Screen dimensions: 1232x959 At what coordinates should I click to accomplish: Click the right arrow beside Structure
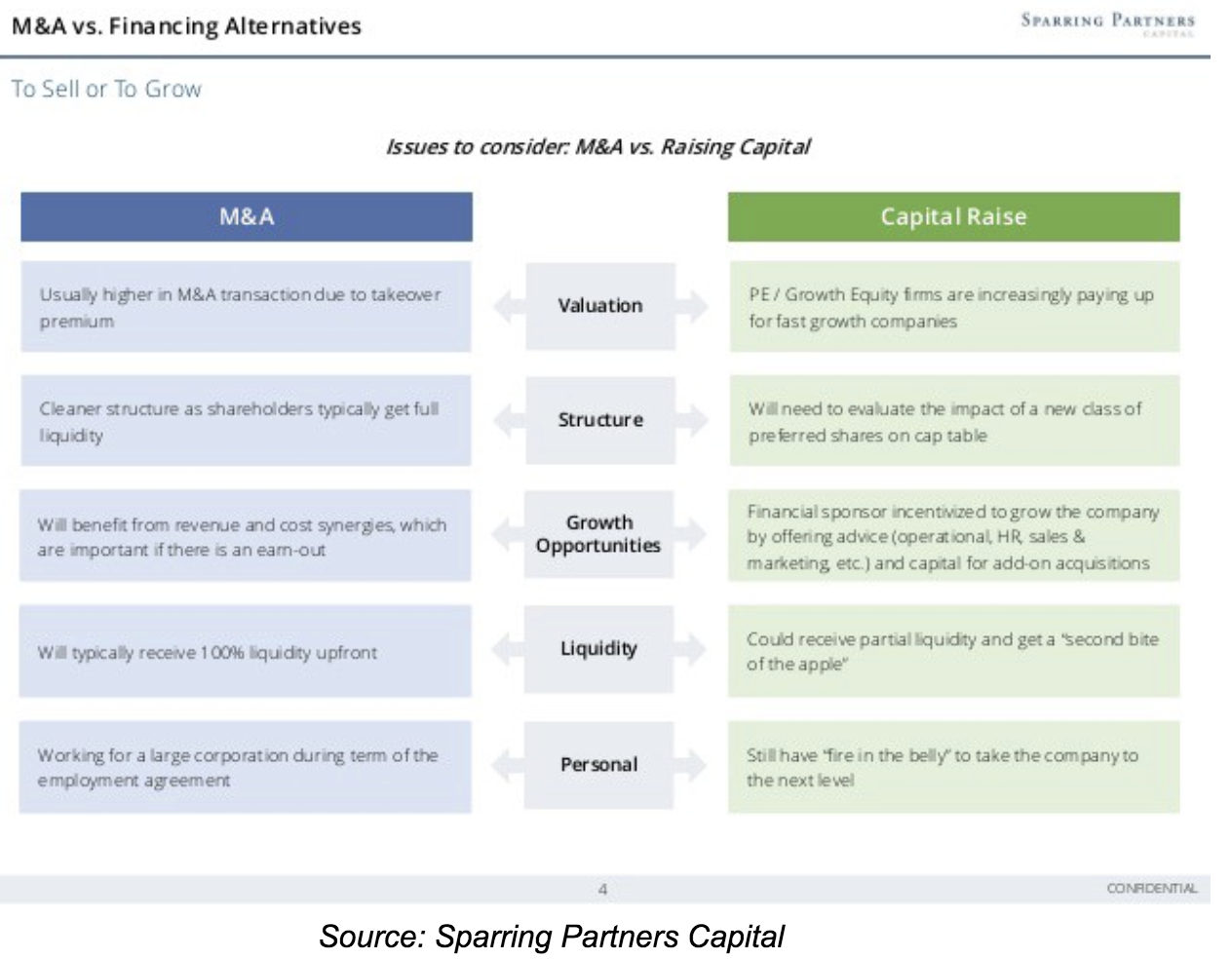pyautogui.click(x=691, y=420)
